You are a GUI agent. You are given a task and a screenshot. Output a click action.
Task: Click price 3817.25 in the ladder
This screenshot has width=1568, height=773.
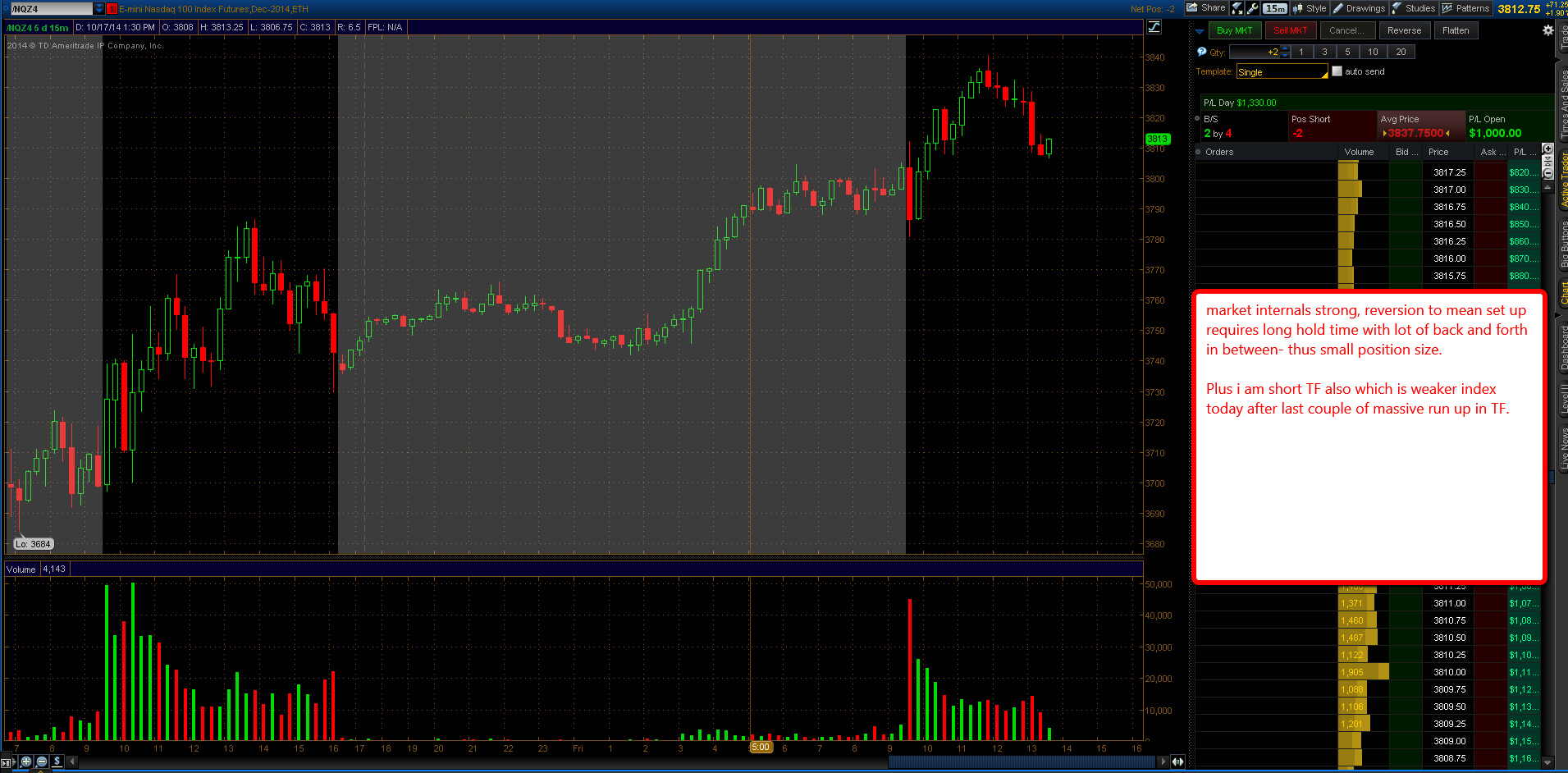pyautogui.click(x=1449, y=172)
